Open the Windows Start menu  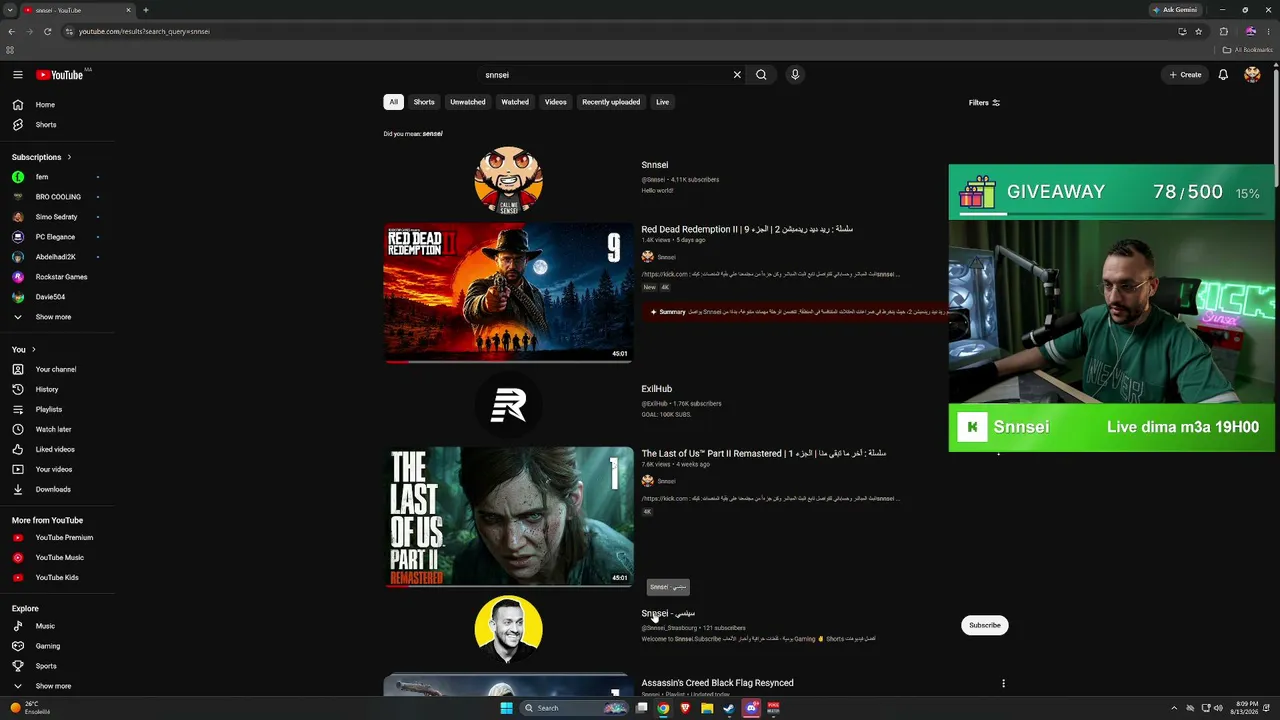[x=506, y=708]
